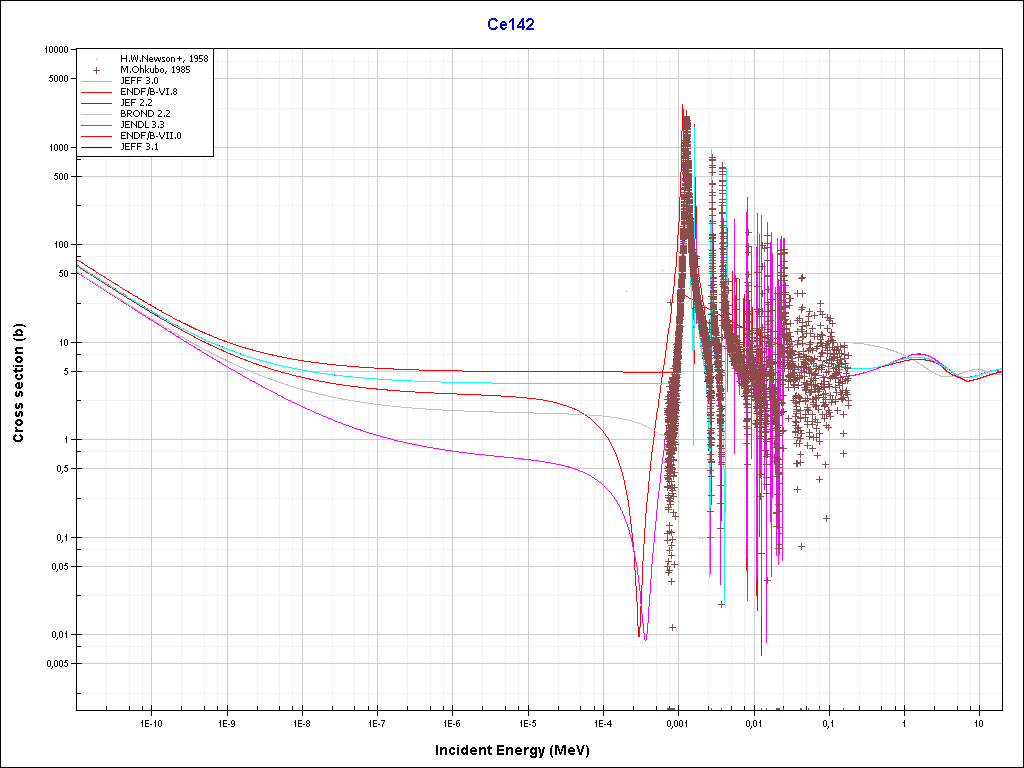Click the blue JEFF 3.1 line swatch
This screenshot has height=768, width=1024.
[98, 147]
